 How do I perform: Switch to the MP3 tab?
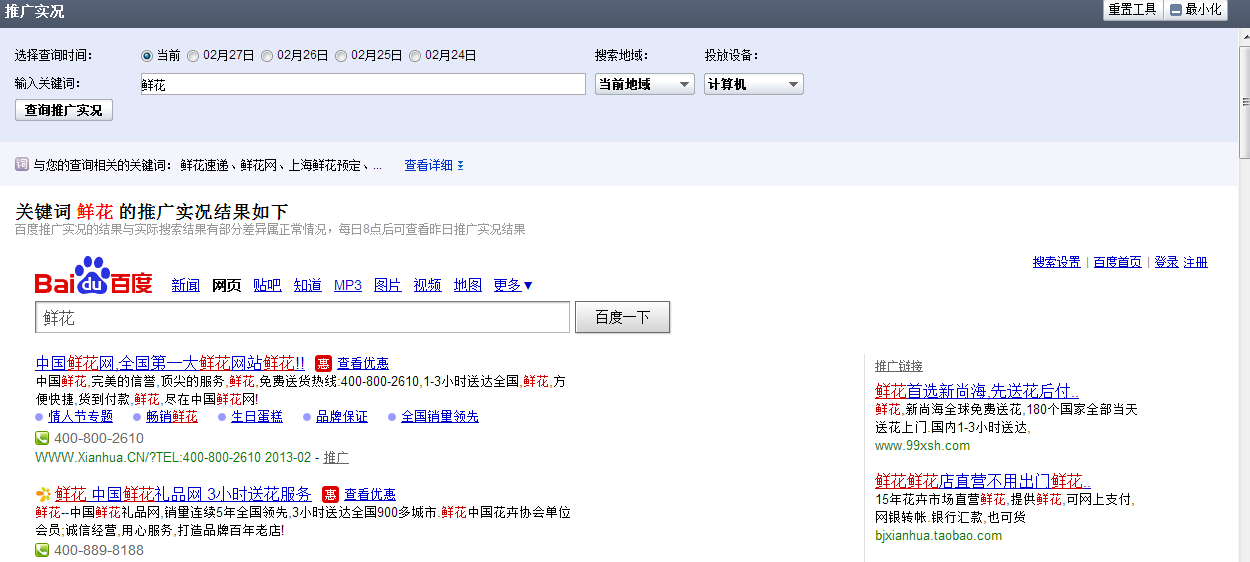pos(348,285)
